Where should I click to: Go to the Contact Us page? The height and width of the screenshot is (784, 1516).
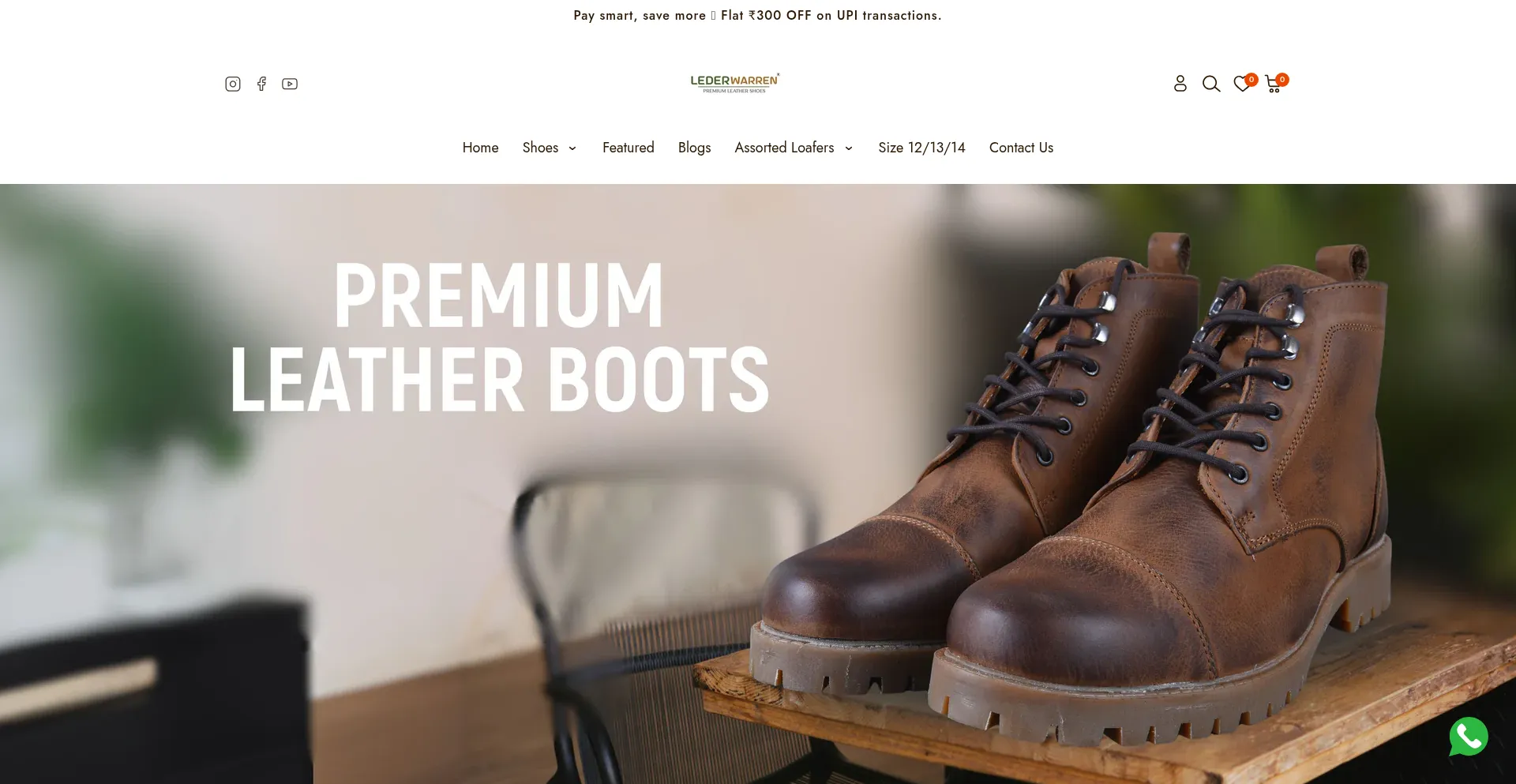click(x=1021, y=148)
